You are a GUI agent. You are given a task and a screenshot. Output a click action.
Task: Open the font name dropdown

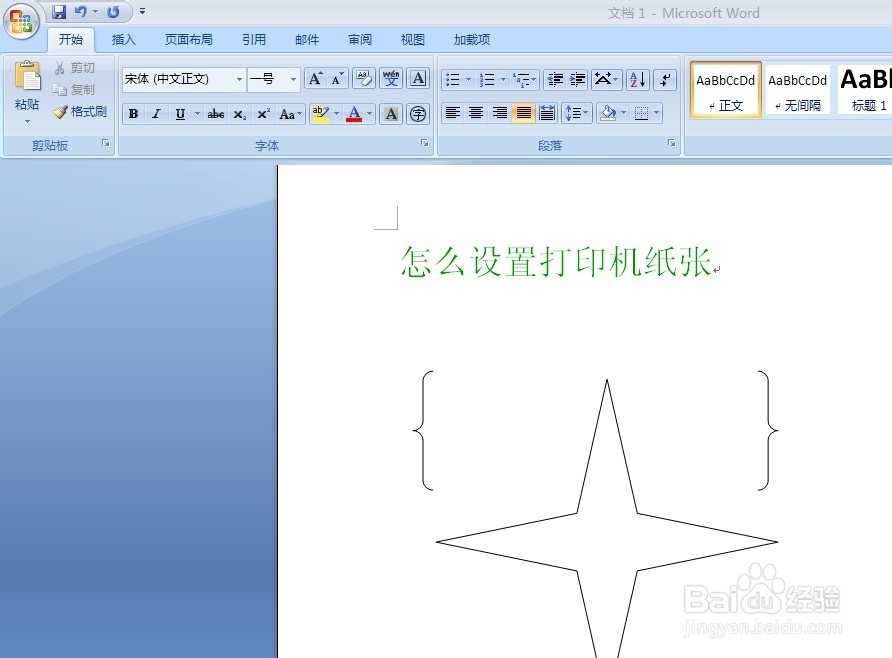point(239,79)
